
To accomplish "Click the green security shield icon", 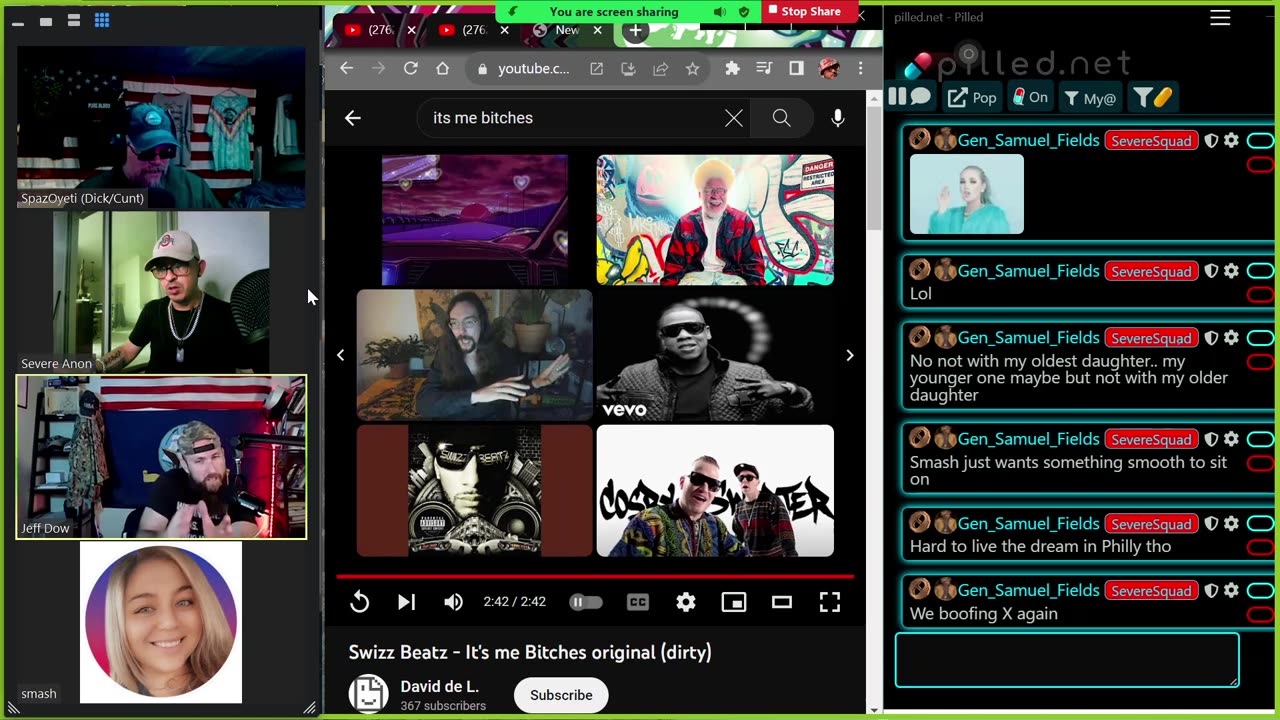I will point(744,12).
